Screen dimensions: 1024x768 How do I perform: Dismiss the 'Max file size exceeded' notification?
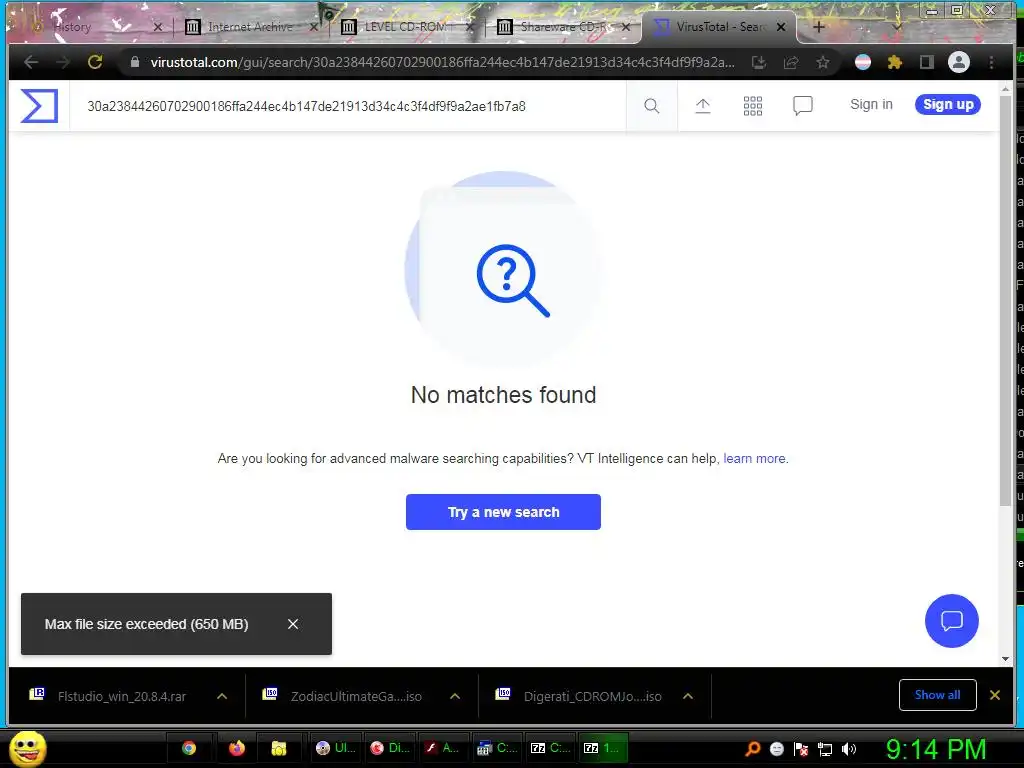coord(293,624)
